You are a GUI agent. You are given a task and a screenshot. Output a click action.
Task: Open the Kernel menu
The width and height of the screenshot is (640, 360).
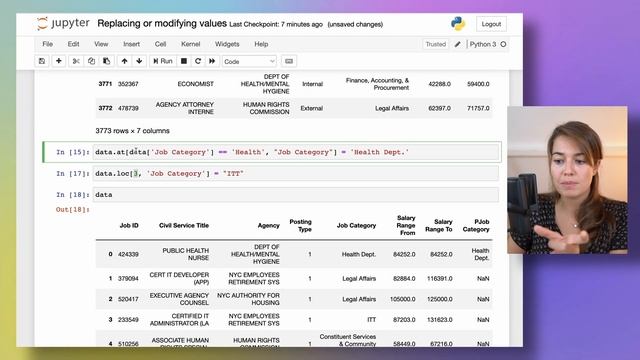(191, 44)
